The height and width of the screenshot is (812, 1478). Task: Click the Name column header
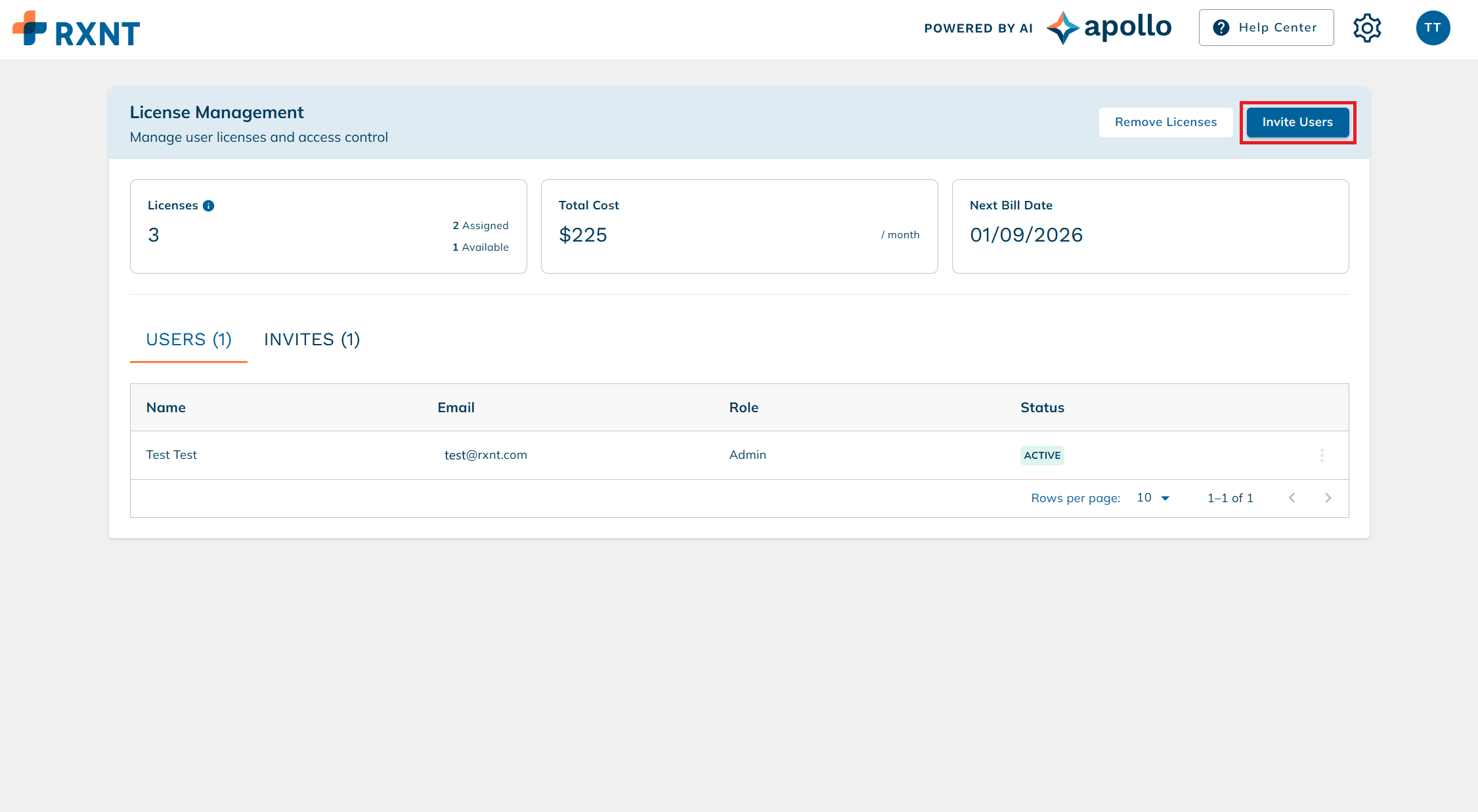165,407
